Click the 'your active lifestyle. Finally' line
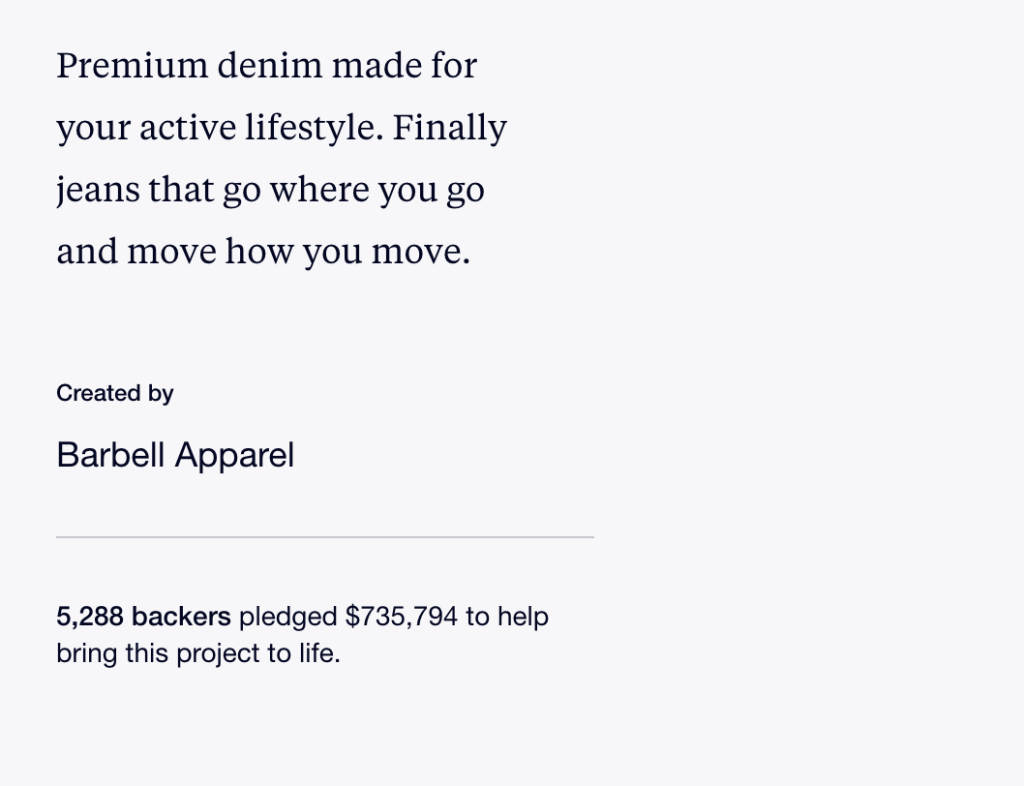The image size is (1024, 786). [x=281, y=128]
